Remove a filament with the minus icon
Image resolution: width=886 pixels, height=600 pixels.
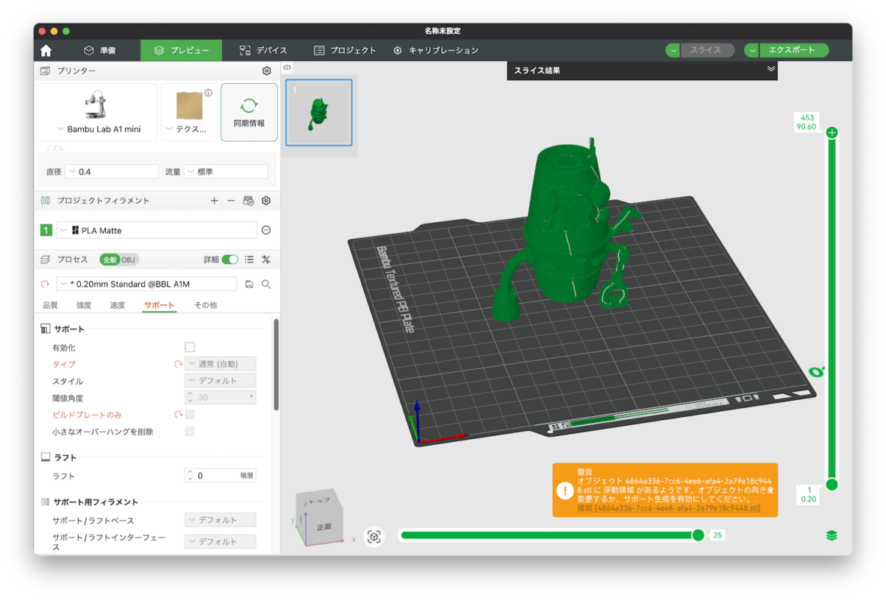pos(231,201)
